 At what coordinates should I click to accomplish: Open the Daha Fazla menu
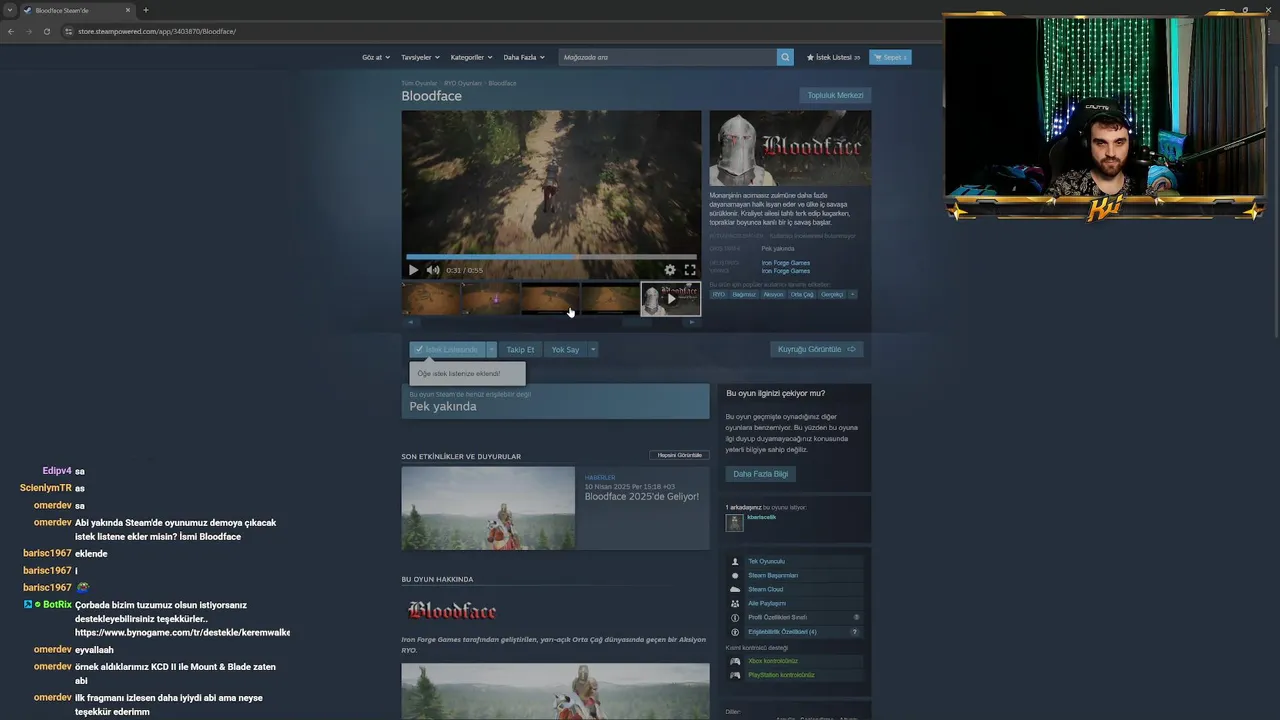click(x=524, y=57)
